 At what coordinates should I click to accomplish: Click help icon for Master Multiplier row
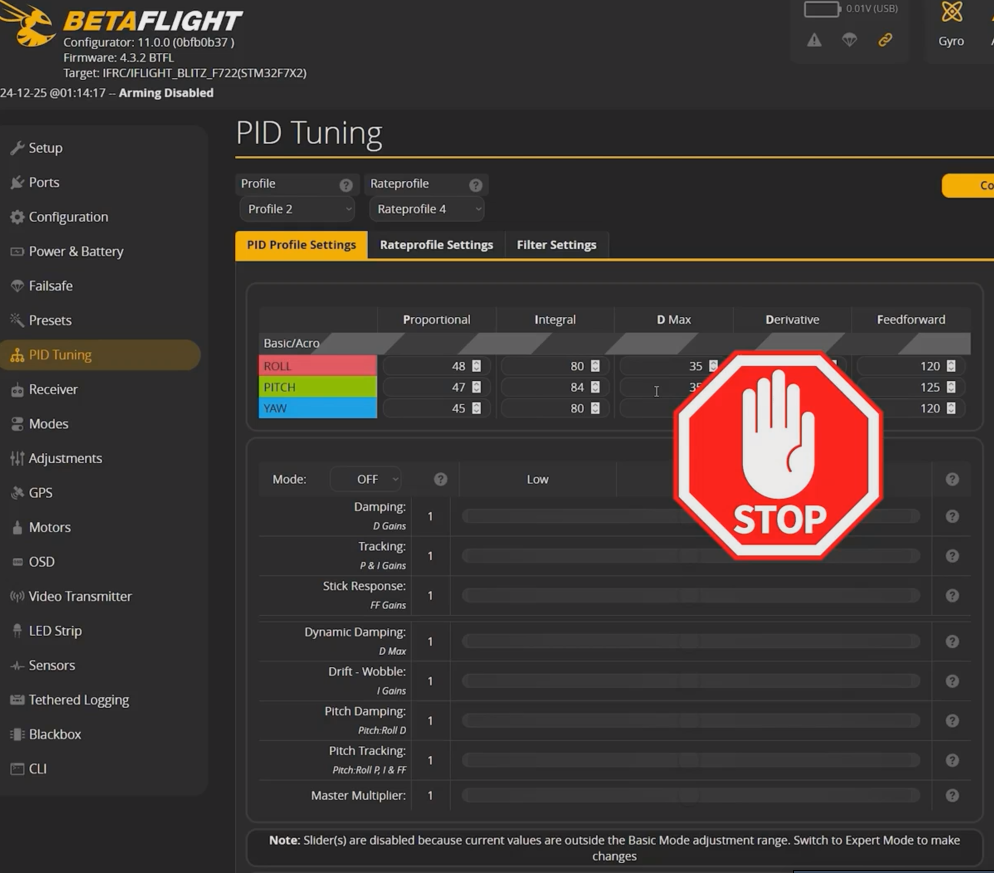point(952,796)
